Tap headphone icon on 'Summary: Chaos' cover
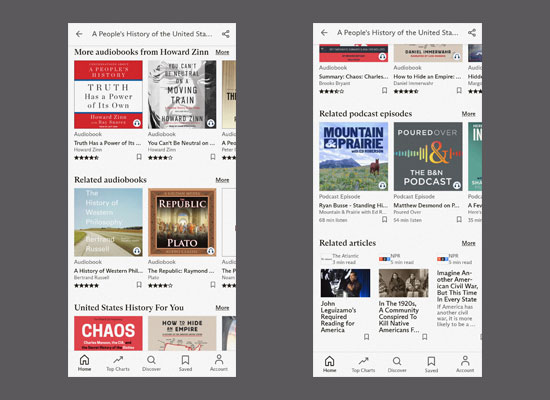Image resolution: width=550 pixels, height=400 pixels. 382,56
